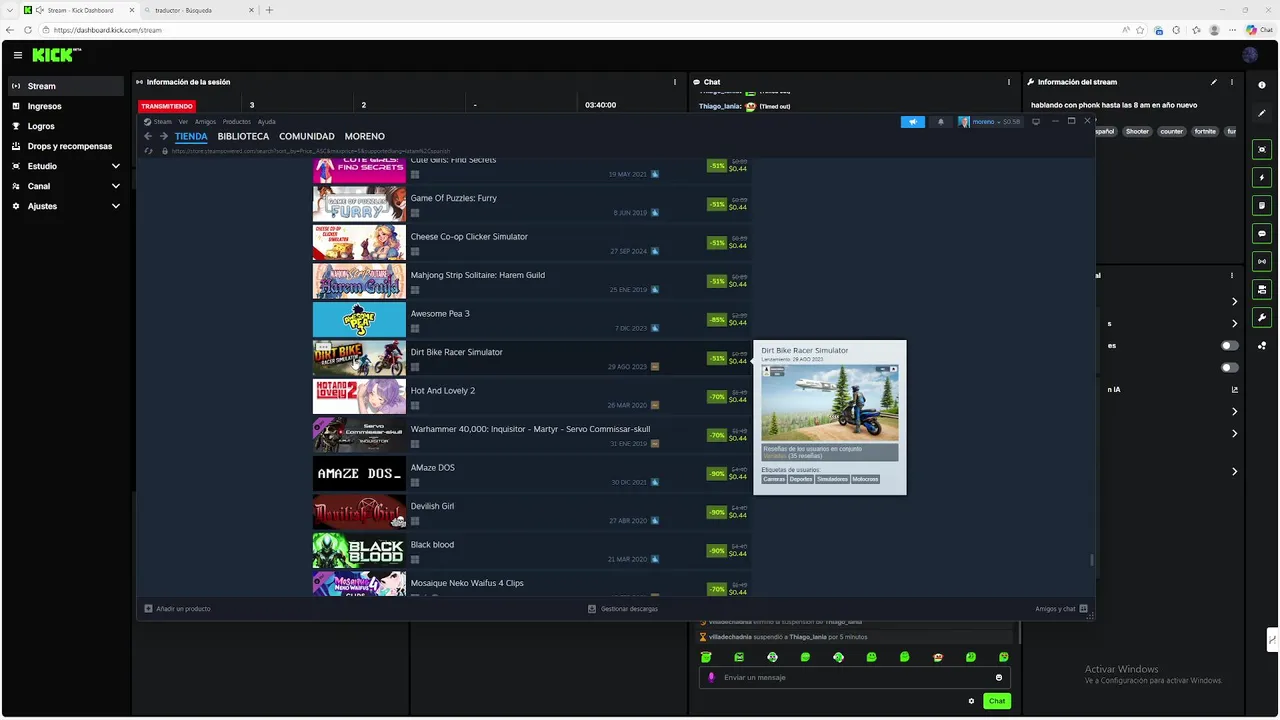Open emoji picker in chat input
The height and width of the screenshot is (720, 1280).
998,677
